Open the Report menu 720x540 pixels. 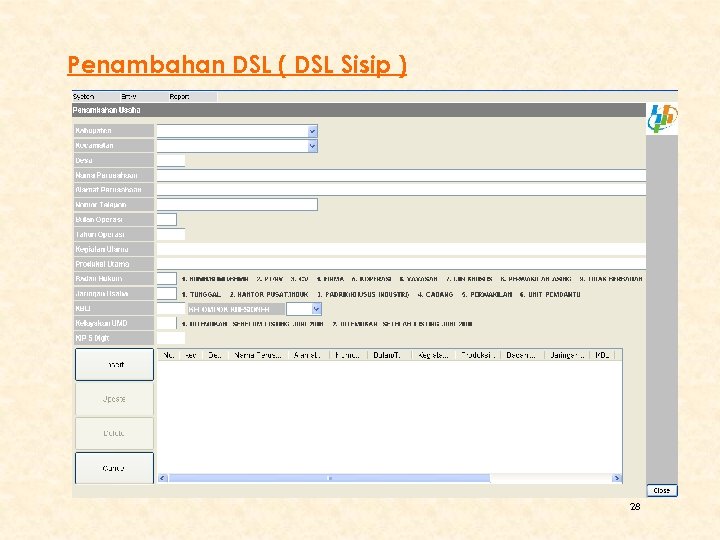[179, 96]
